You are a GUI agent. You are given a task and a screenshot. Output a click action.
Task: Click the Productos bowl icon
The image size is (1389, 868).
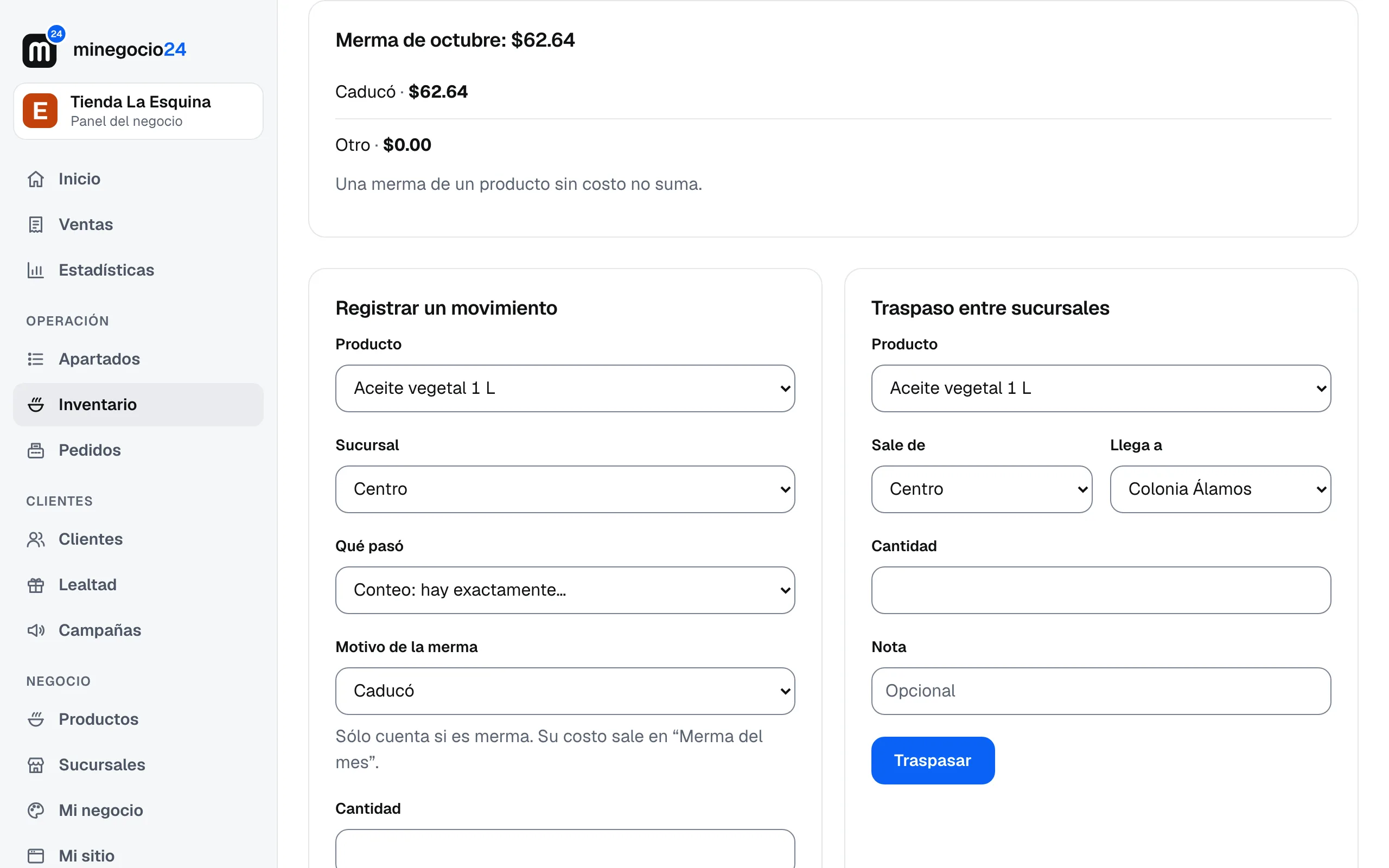click(x=36, y=719)
